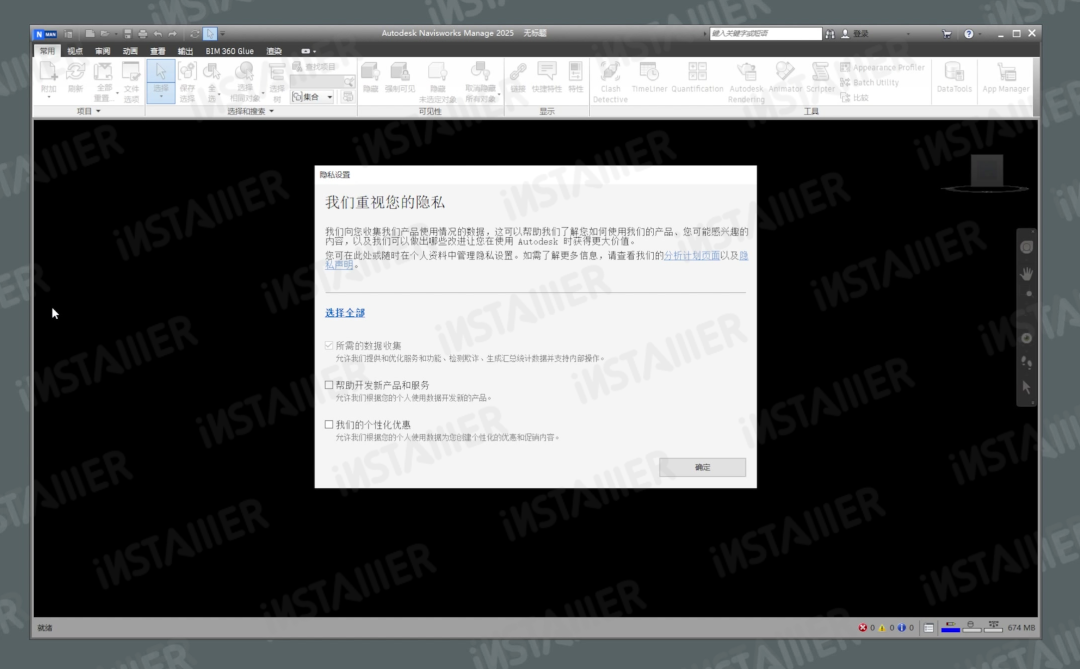1080x669 pixels.
Task: Check the 我们的个性化优惠 checkbox
Action: coord(329,424)
